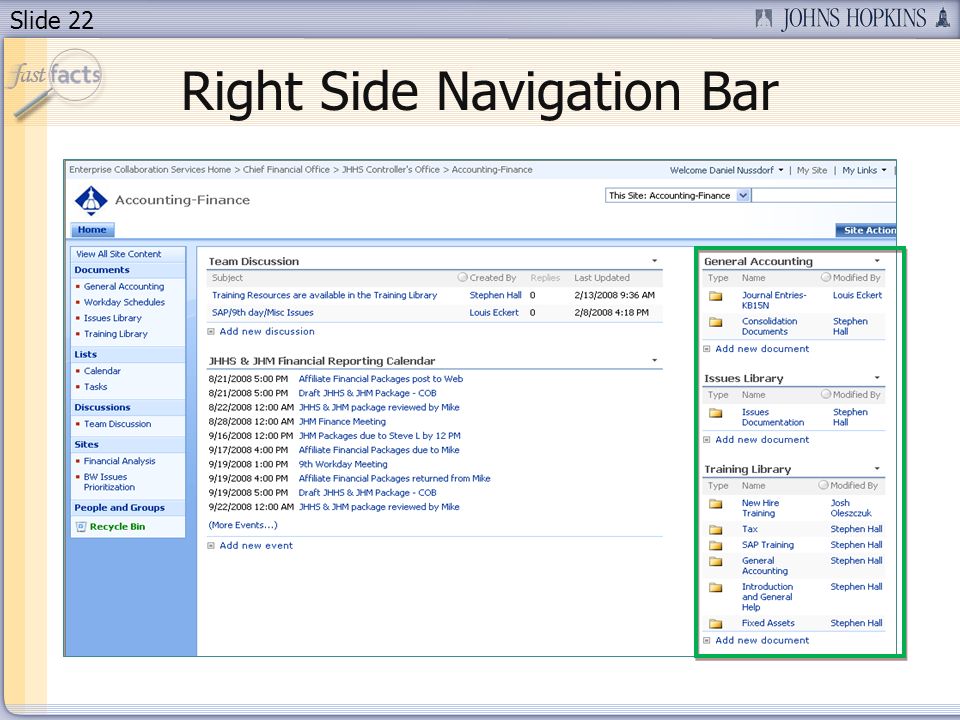Screen dimensions: 960x720
Task: Click plus icon beside Add new event
Action: (x=211, y=546)
